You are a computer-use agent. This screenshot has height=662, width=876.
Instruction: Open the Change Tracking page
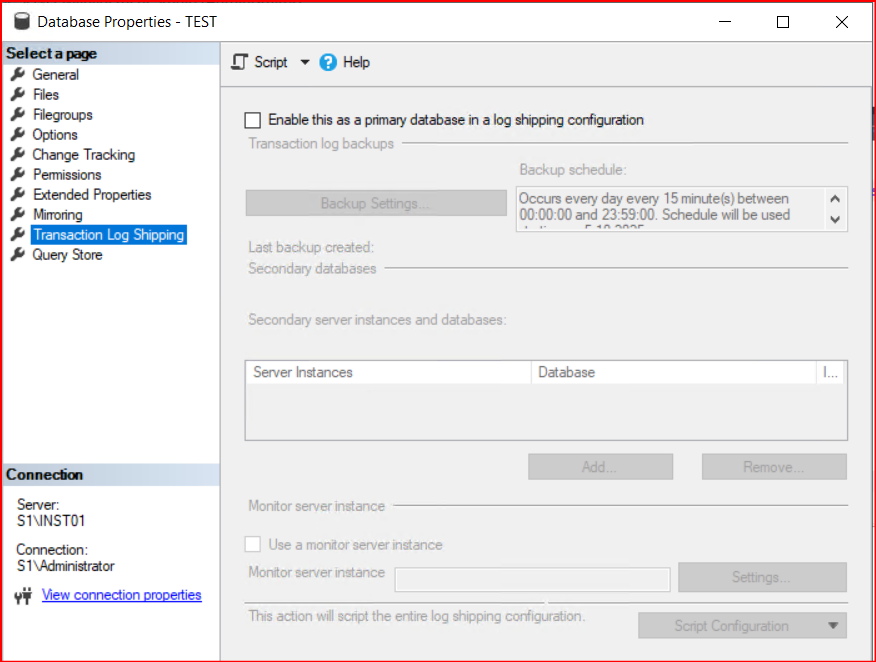[83, 154]
